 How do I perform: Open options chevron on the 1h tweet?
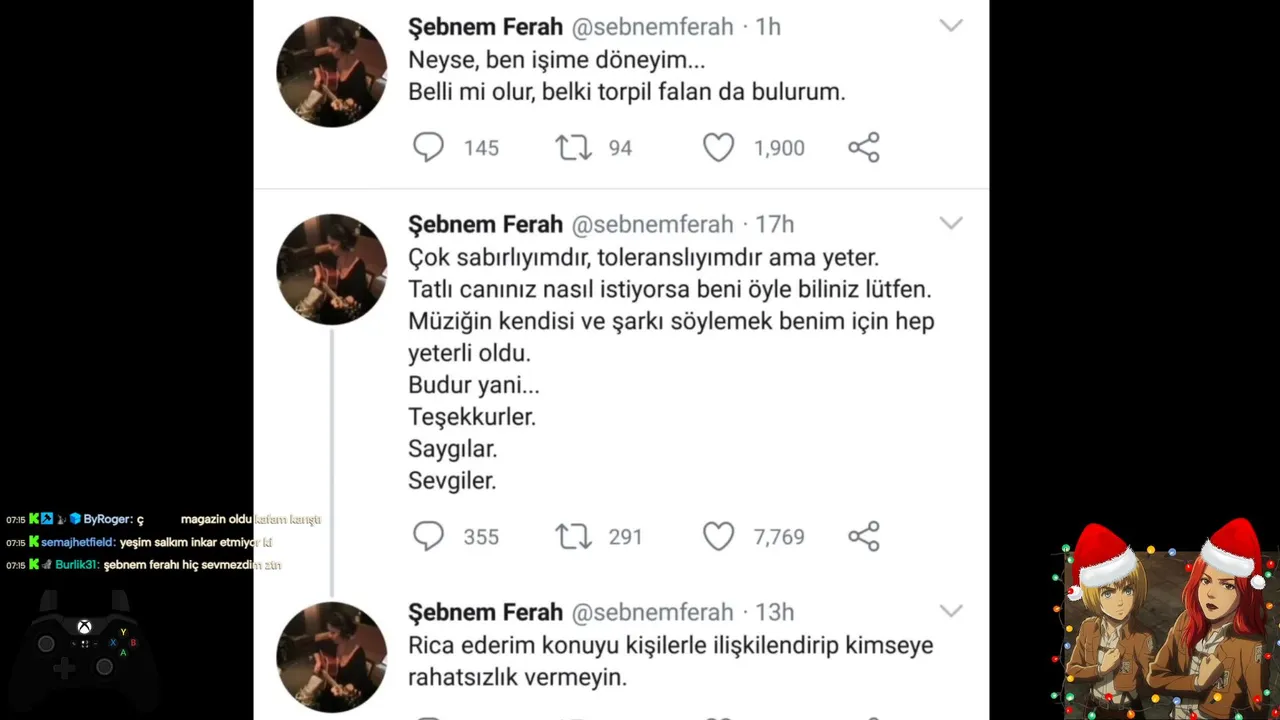click(x=951, y=26)
